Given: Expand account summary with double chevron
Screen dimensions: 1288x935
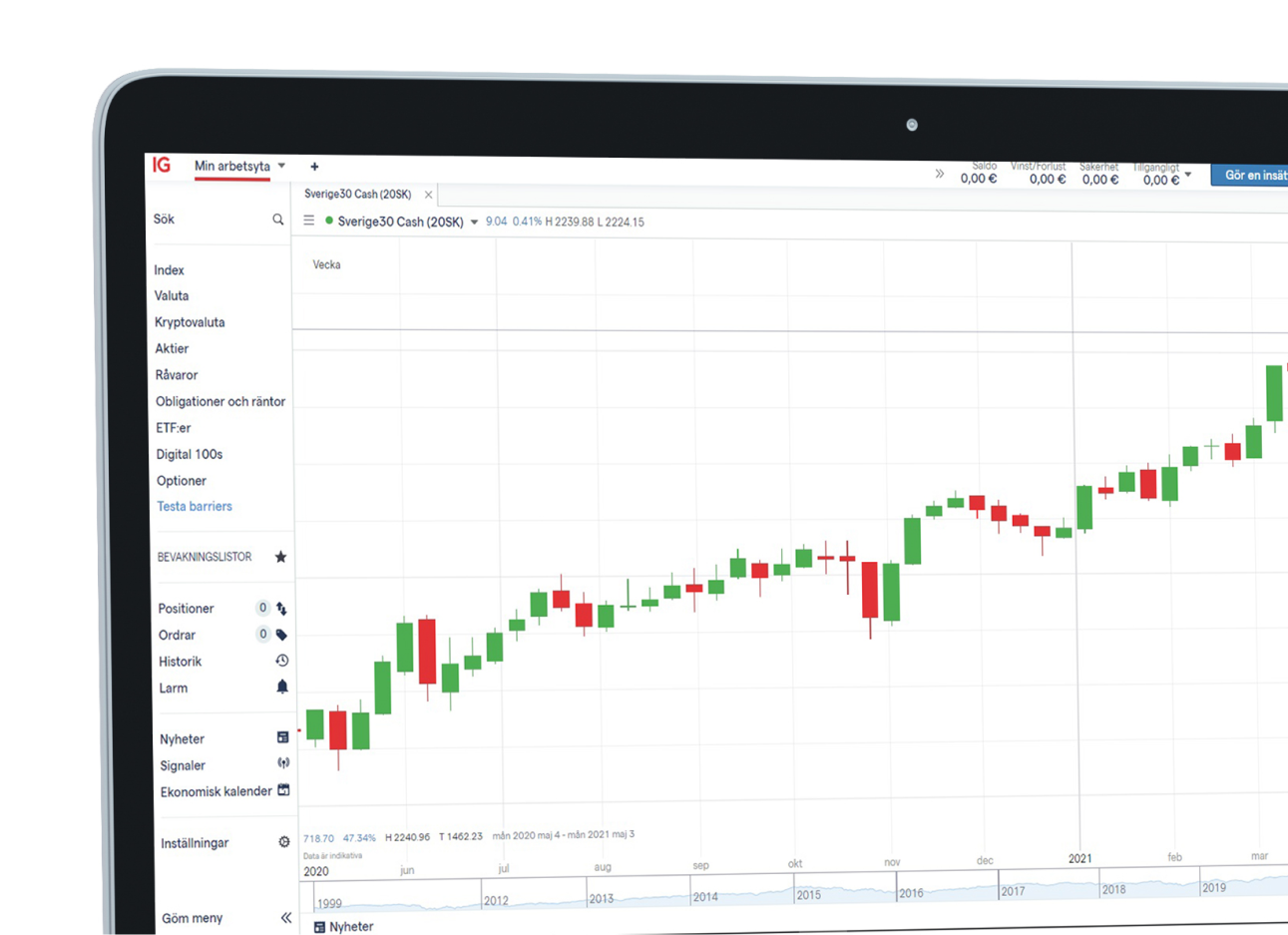Looking at the screenshot, I should point(939,174).
